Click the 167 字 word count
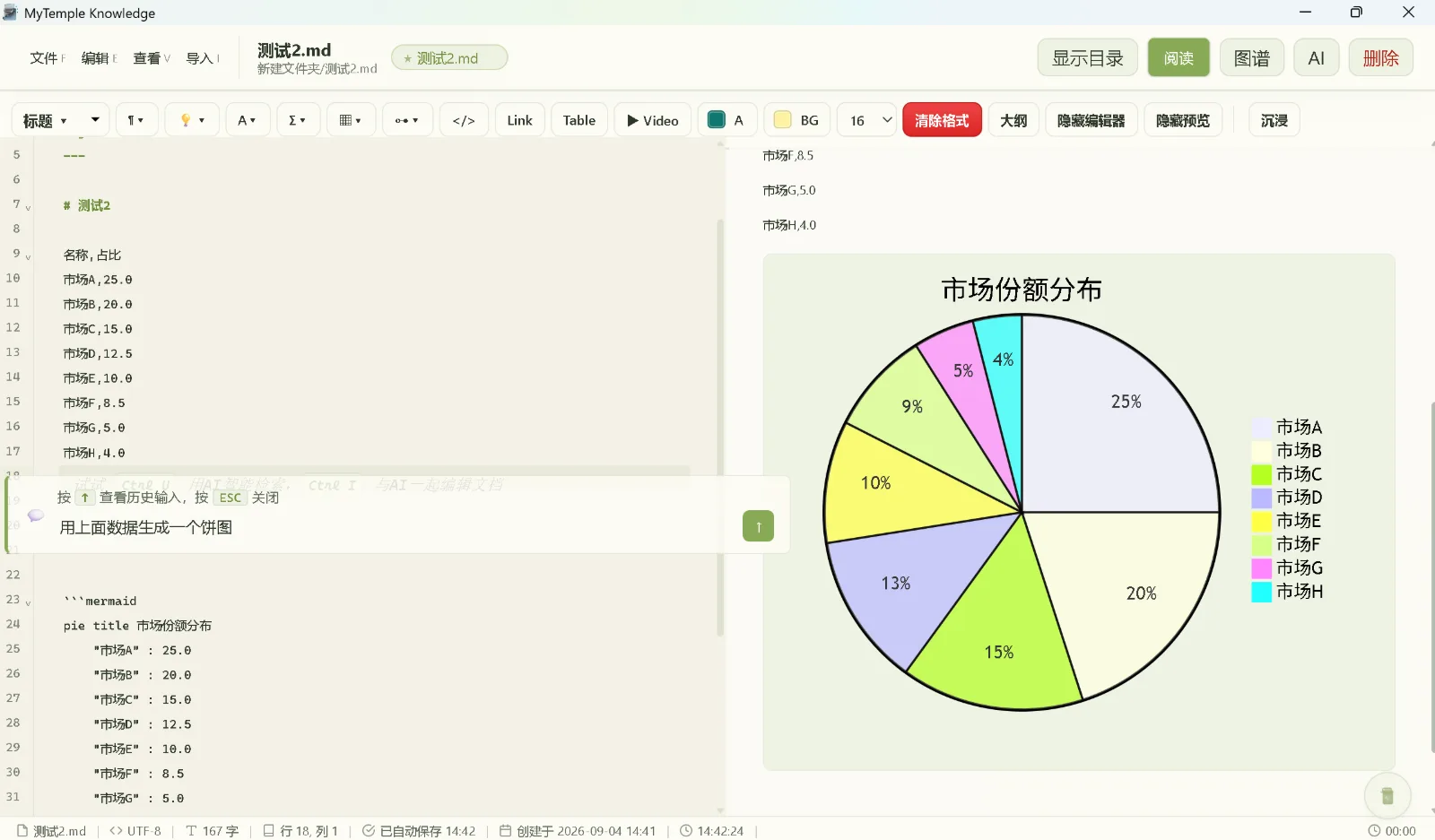This screenshot has width=1435, height=840. pyautogui.click(x=213, y=831)
